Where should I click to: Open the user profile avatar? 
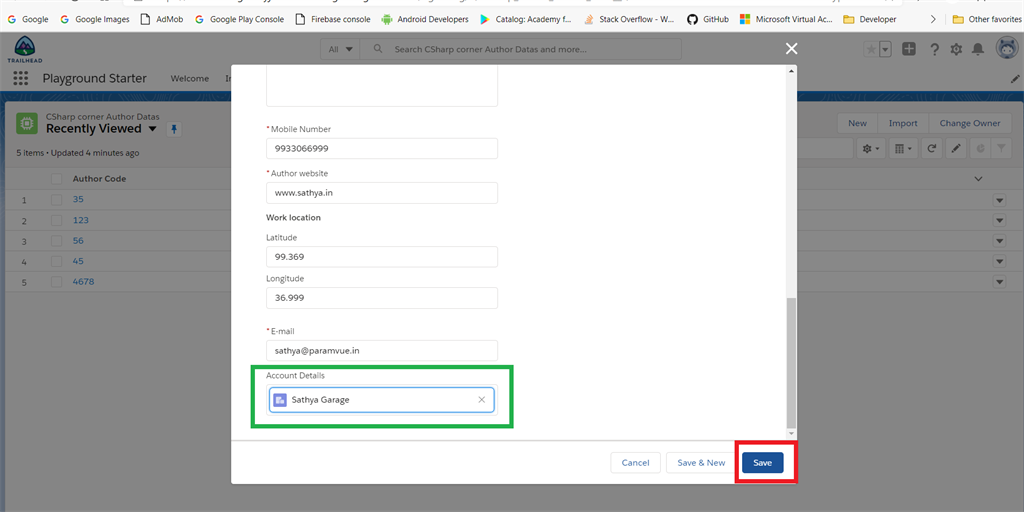pos(1007,48)
